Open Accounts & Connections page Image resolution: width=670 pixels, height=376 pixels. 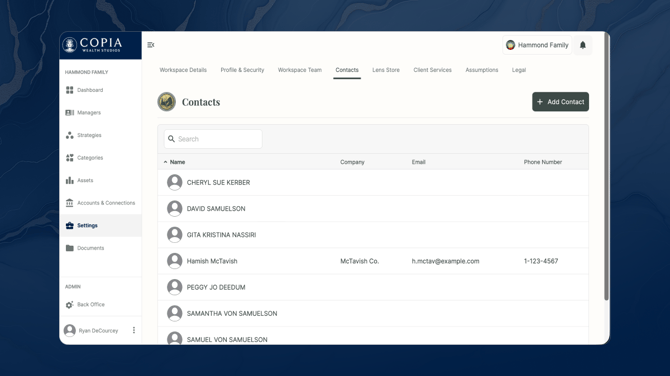pos(106,203)
